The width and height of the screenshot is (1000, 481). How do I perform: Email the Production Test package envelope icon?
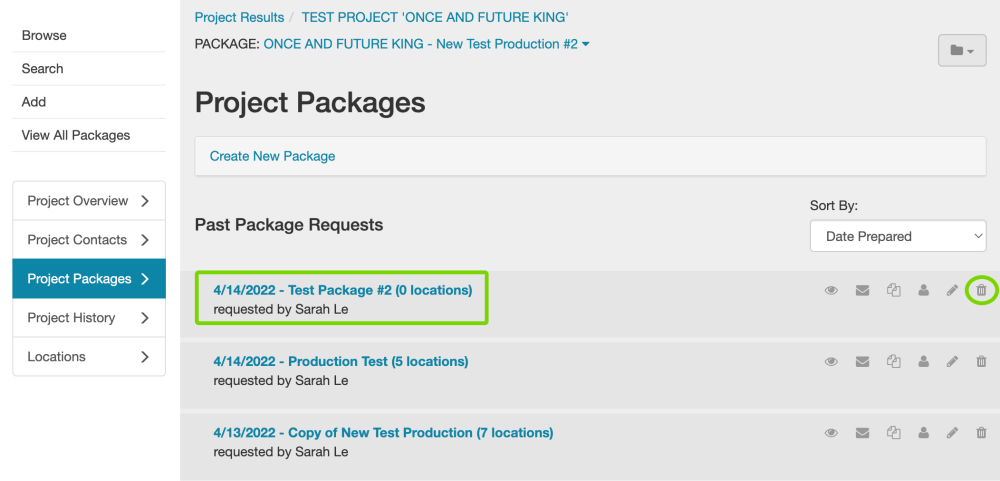862,362
